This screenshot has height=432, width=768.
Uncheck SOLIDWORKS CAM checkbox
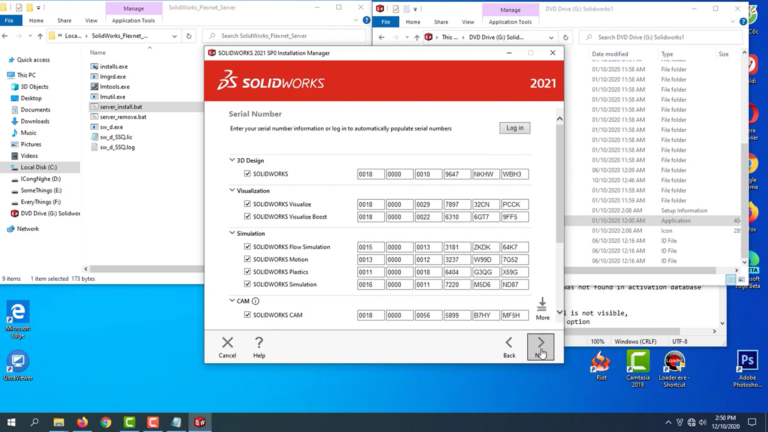coord(247,315)
